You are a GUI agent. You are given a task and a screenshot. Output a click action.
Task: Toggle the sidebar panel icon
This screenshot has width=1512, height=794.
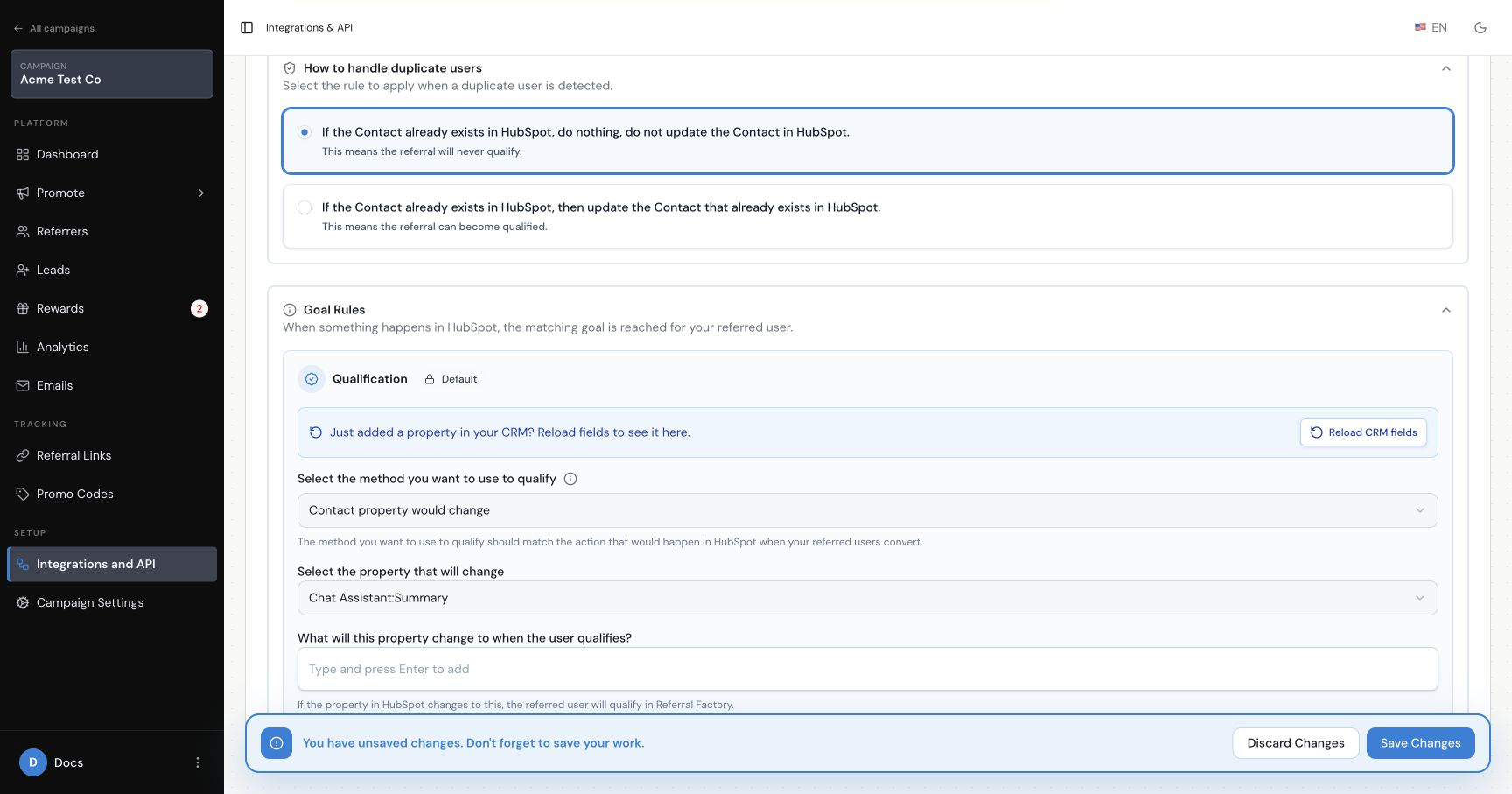click(247, 28)
